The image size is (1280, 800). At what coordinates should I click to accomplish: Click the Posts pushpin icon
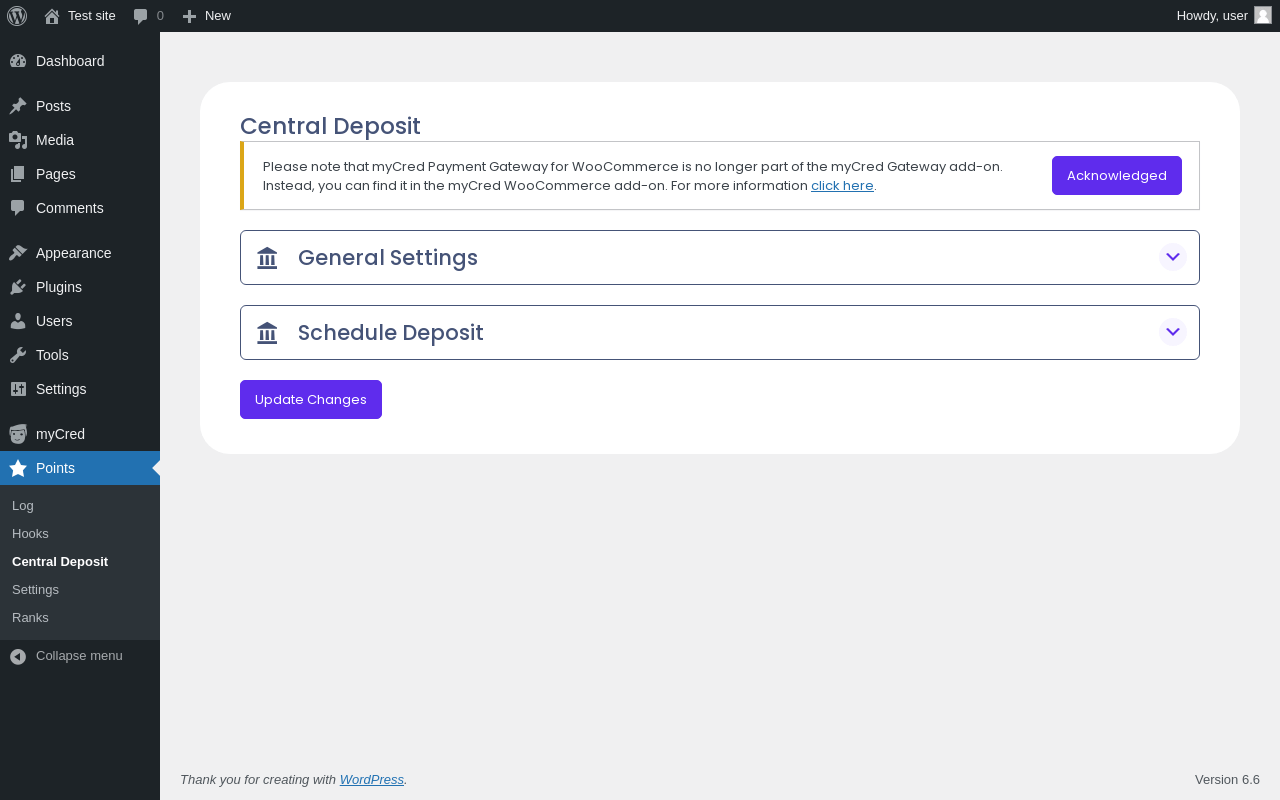18,106
